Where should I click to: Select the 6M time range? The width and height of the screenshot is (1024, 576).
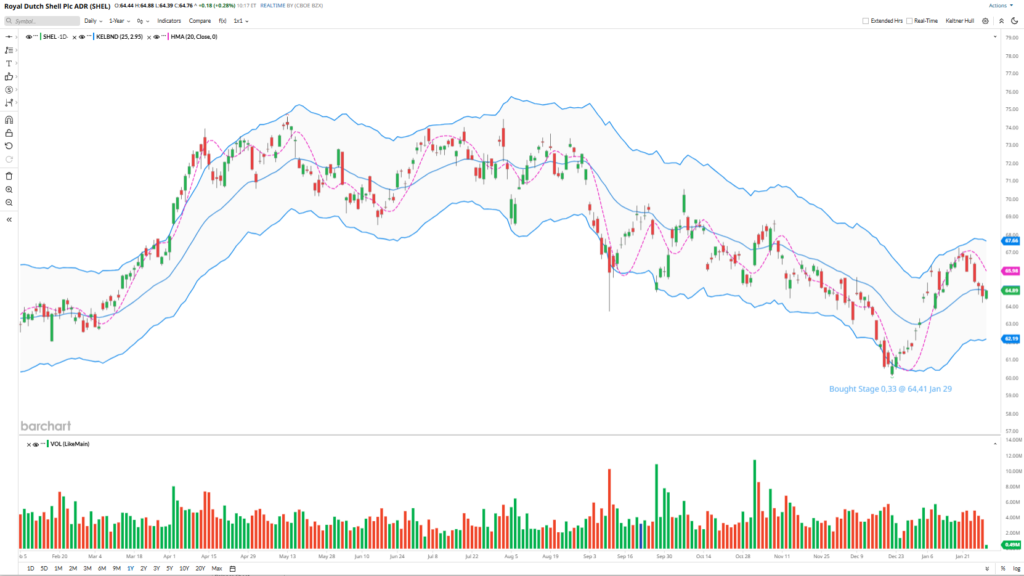pos(101,568)
